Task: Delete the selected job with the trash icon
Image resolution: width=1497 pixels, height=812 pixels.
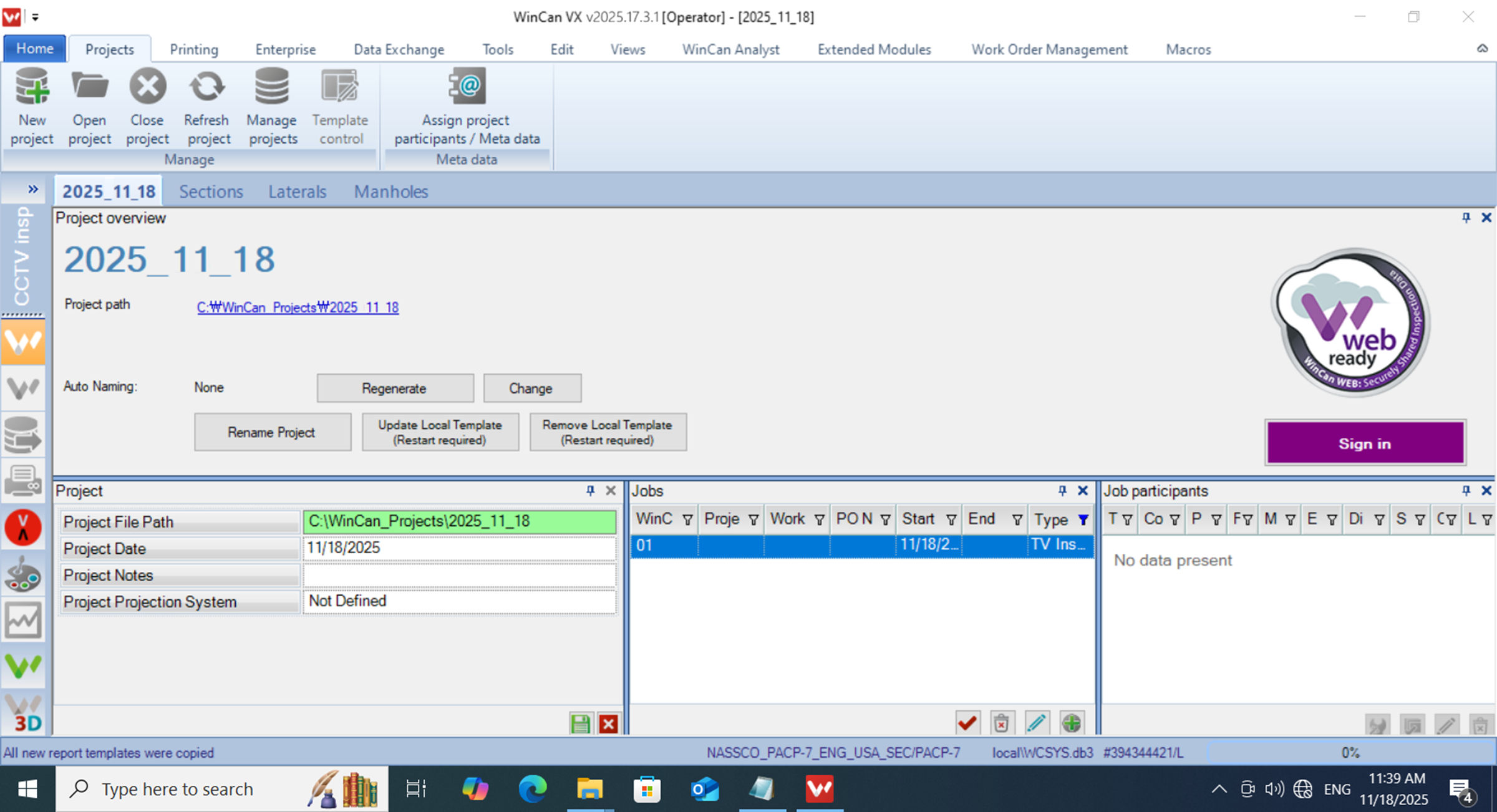Action: [x=1002, y=723]
